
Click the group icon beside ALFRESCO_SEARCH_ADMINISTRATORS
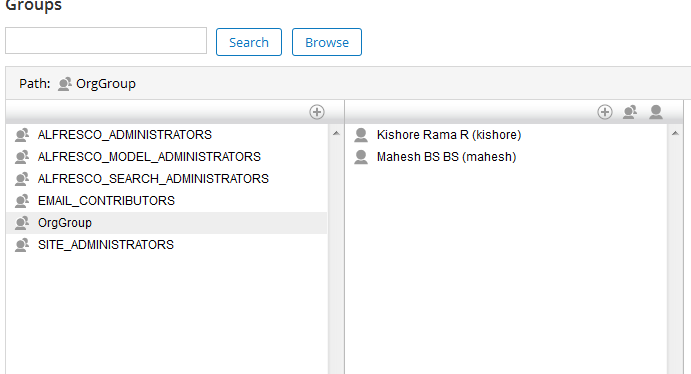coord(22,179)
